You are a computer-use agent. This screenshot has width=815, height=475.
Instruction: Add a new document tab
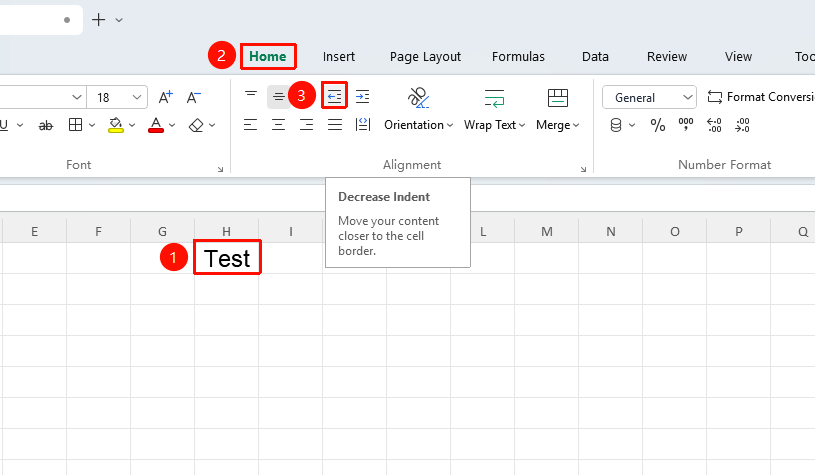pos(98,20)
